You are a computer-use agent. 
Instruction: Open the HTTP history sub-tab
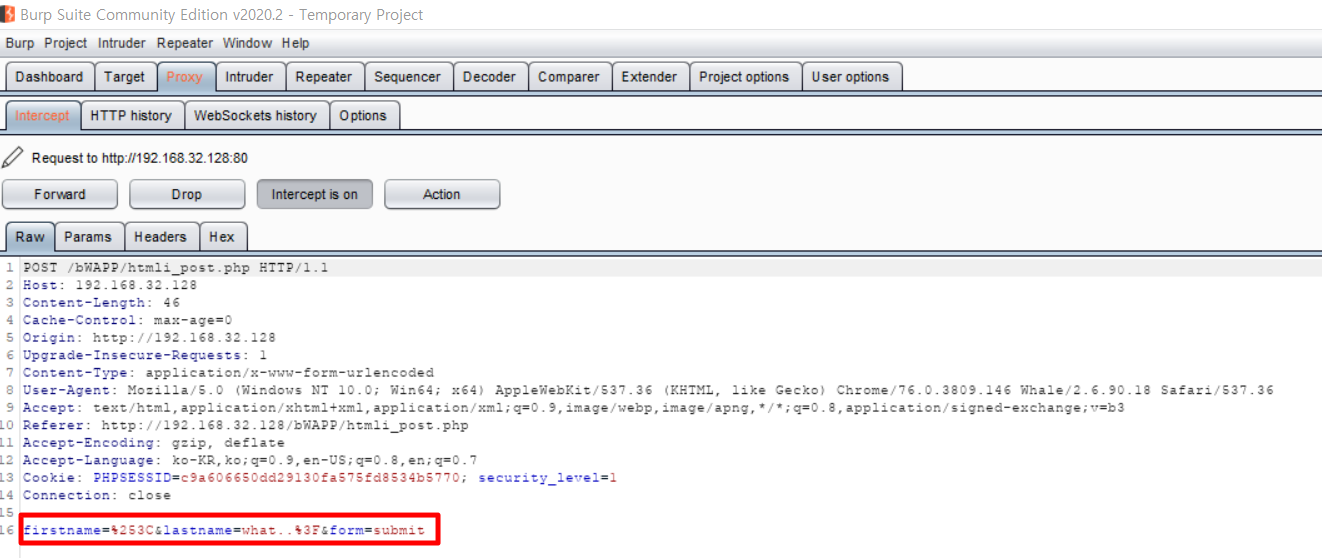[x=131, y=116]
